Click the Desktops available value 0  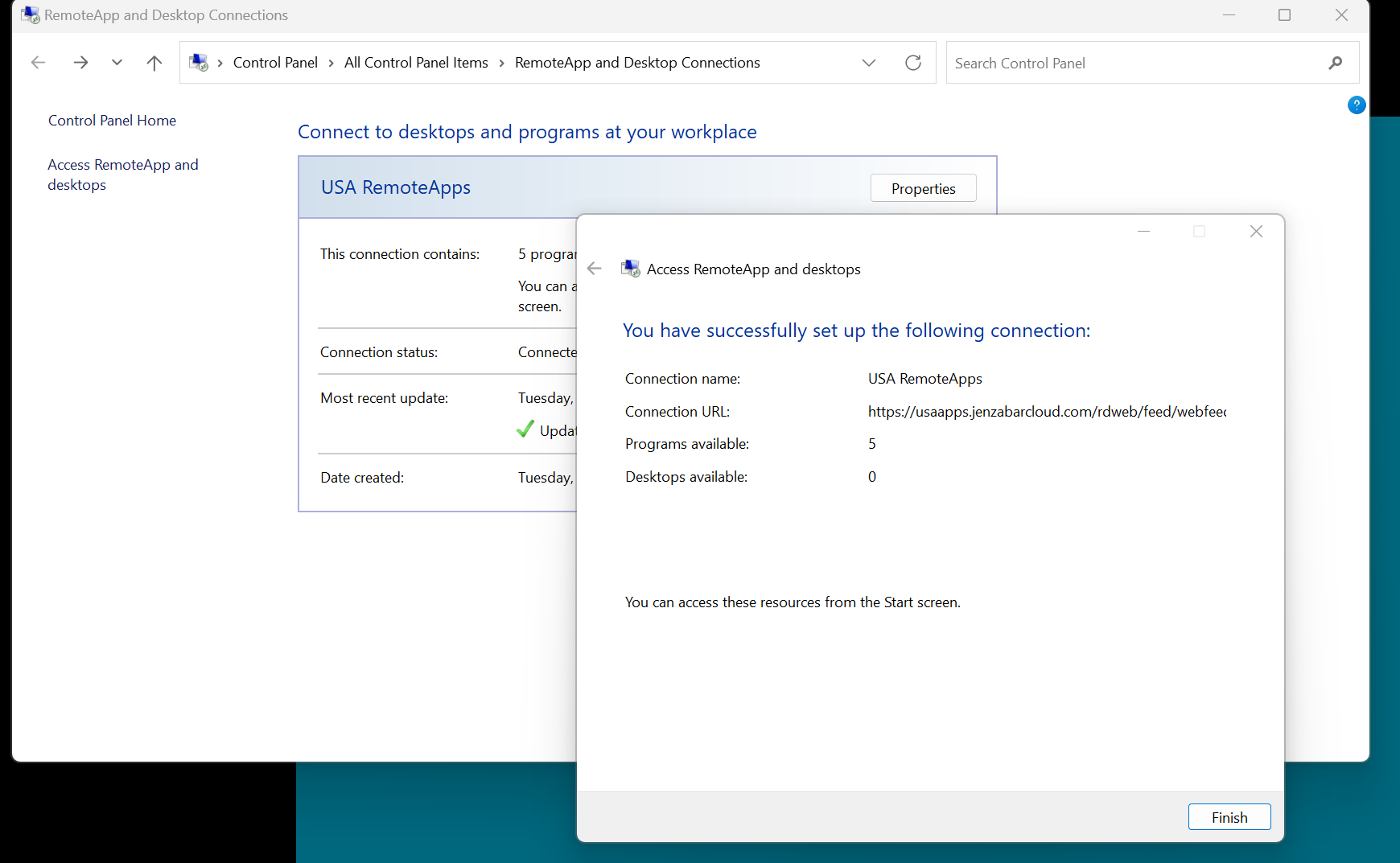tap(872, 477)
